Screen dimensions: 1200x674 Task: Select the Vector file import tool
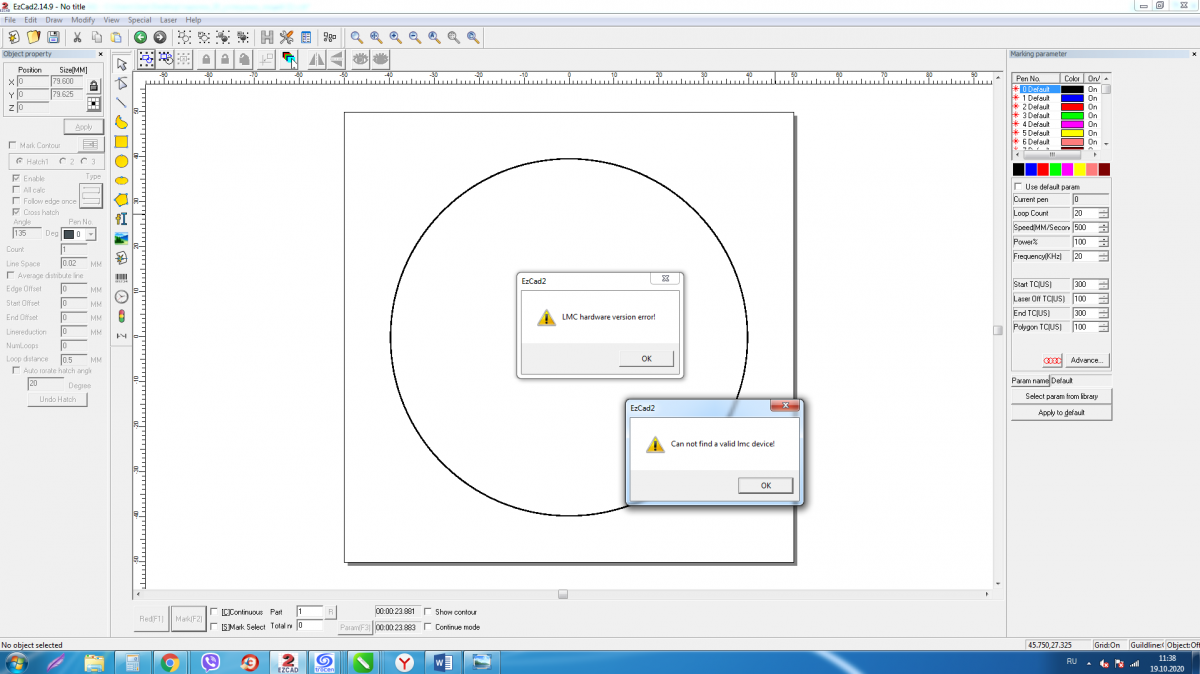(121, 258)
